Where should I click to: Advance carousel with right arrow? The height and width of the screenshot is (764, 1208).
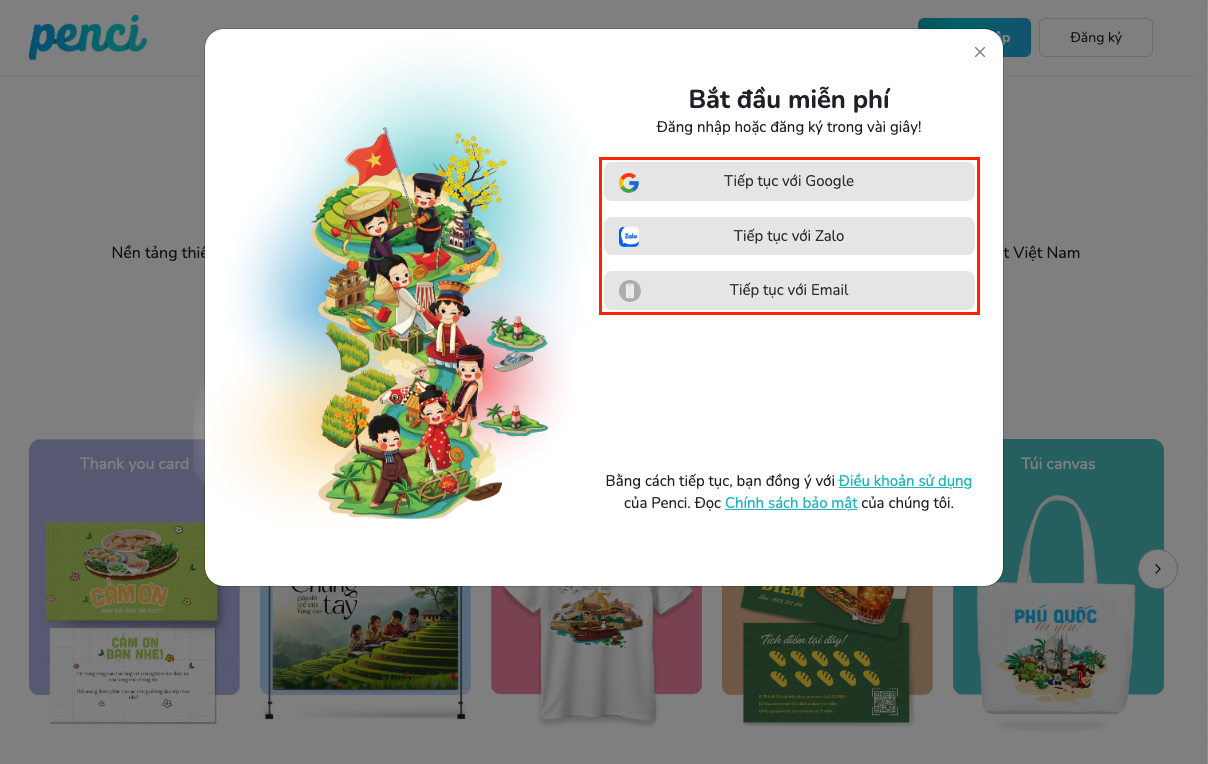click(1158, 569)
